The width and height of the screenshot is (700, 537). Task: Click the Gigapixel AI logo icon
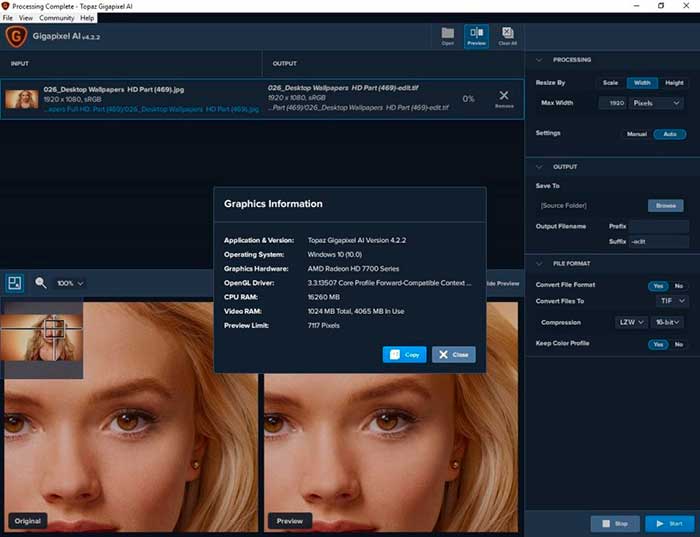pos(15,37)
